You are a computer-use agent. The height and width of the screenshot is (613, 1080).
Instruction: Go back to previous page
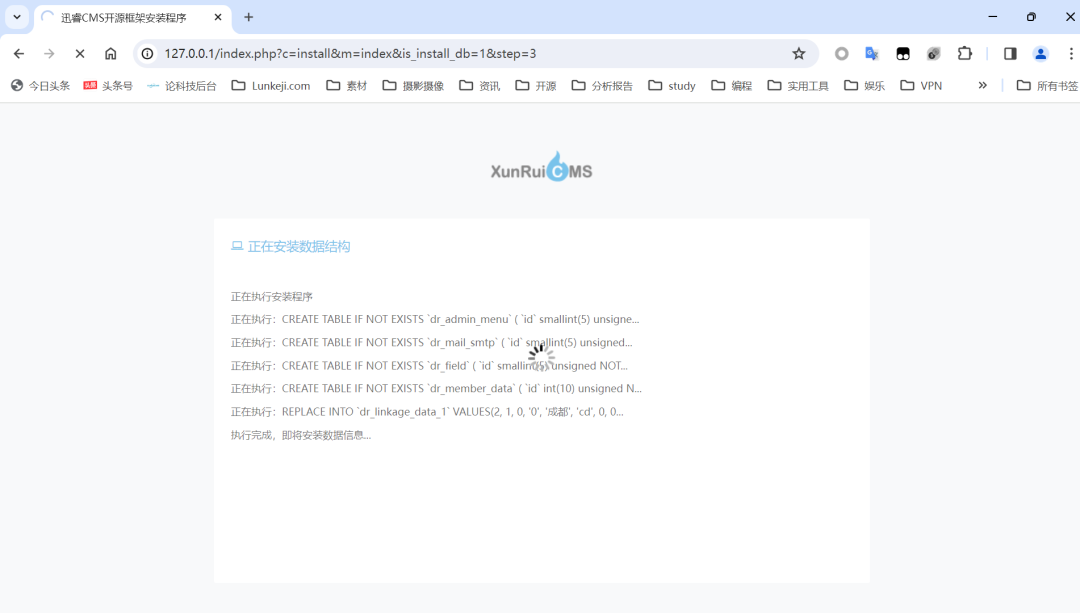tap(19, 54)
